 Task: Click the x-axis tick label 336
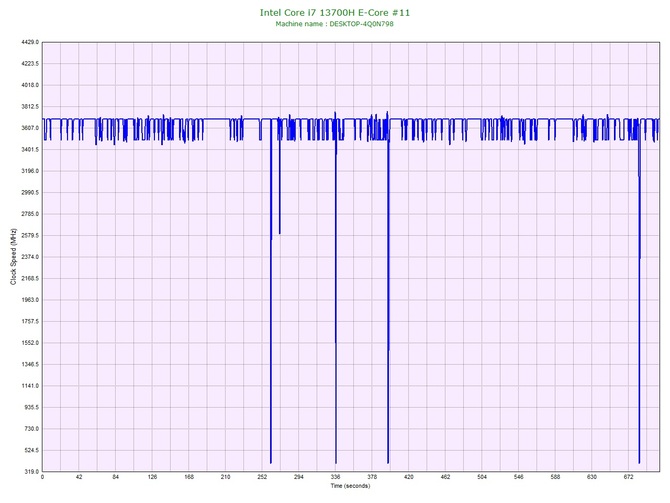pyautogui.click(x=336, y=477)
